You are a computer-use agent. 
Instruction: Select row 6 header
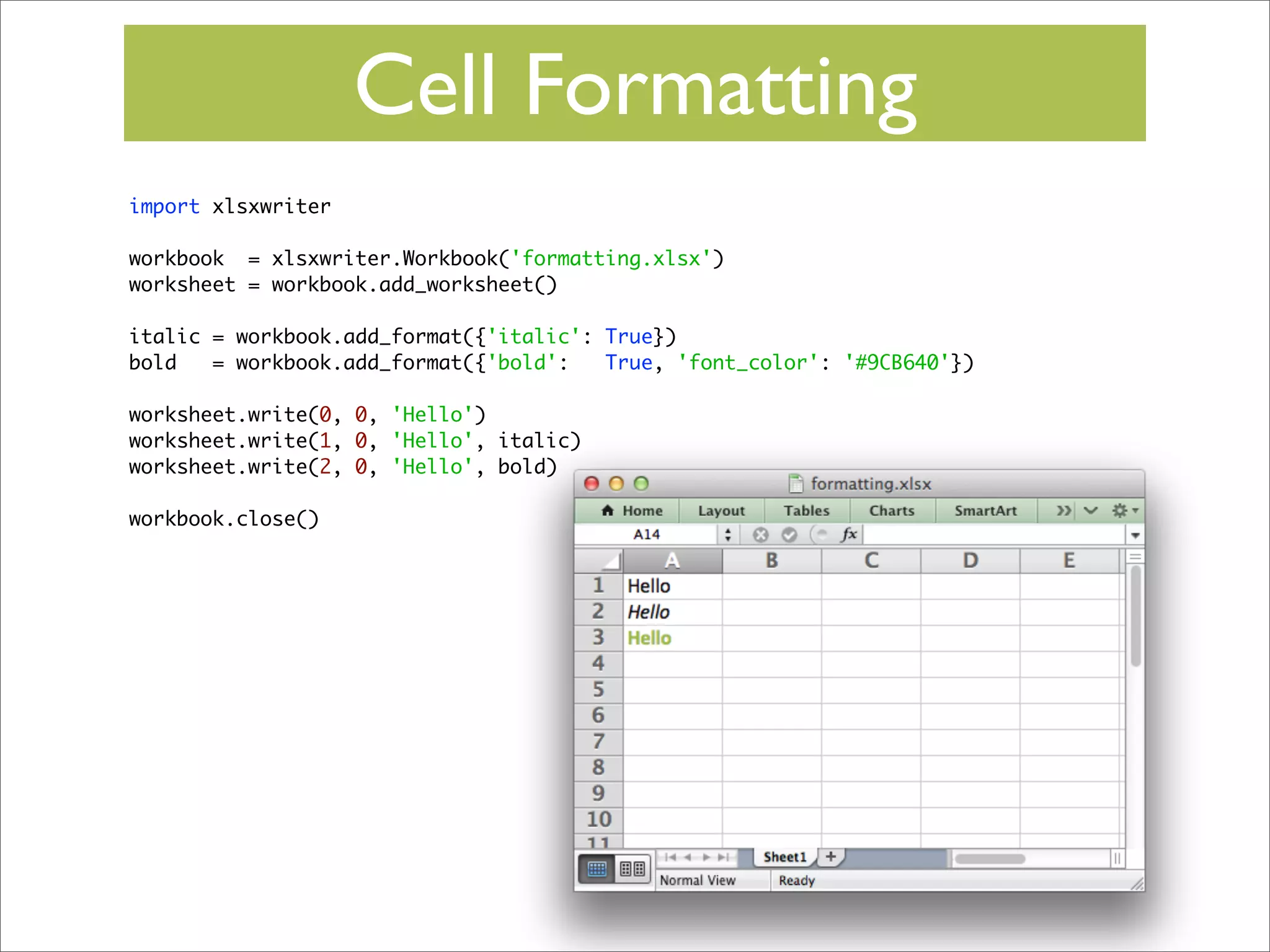[x=599, y=716]
